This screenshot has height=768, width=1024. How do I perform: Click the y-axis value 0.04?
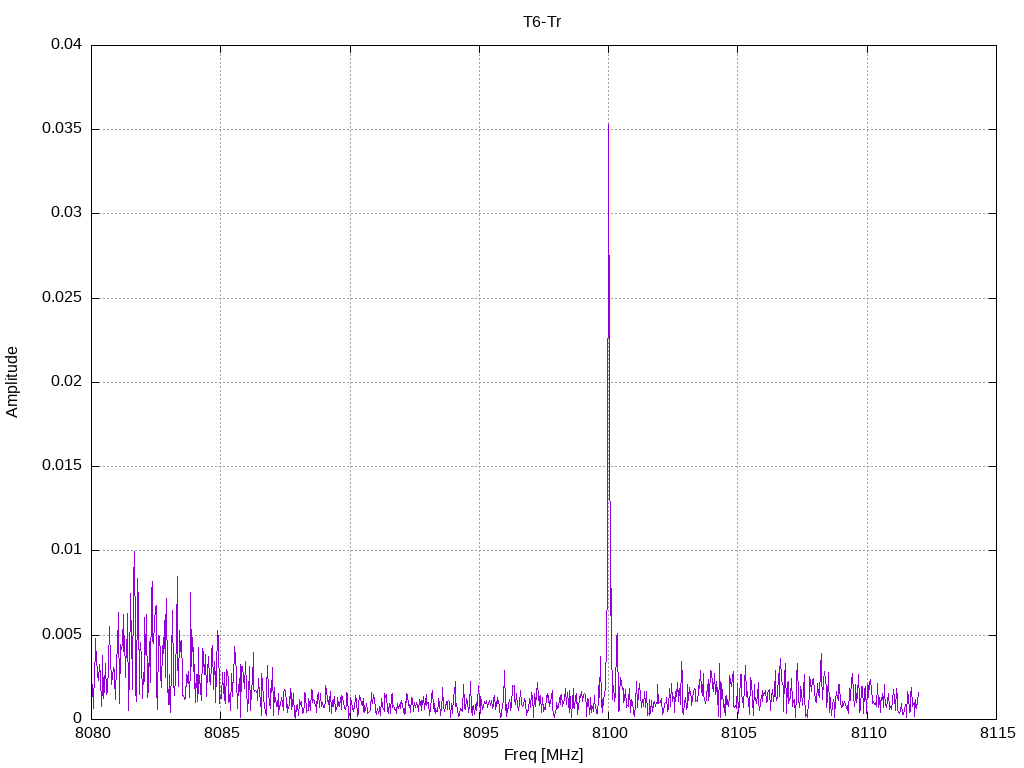click(x=67, y=44)
